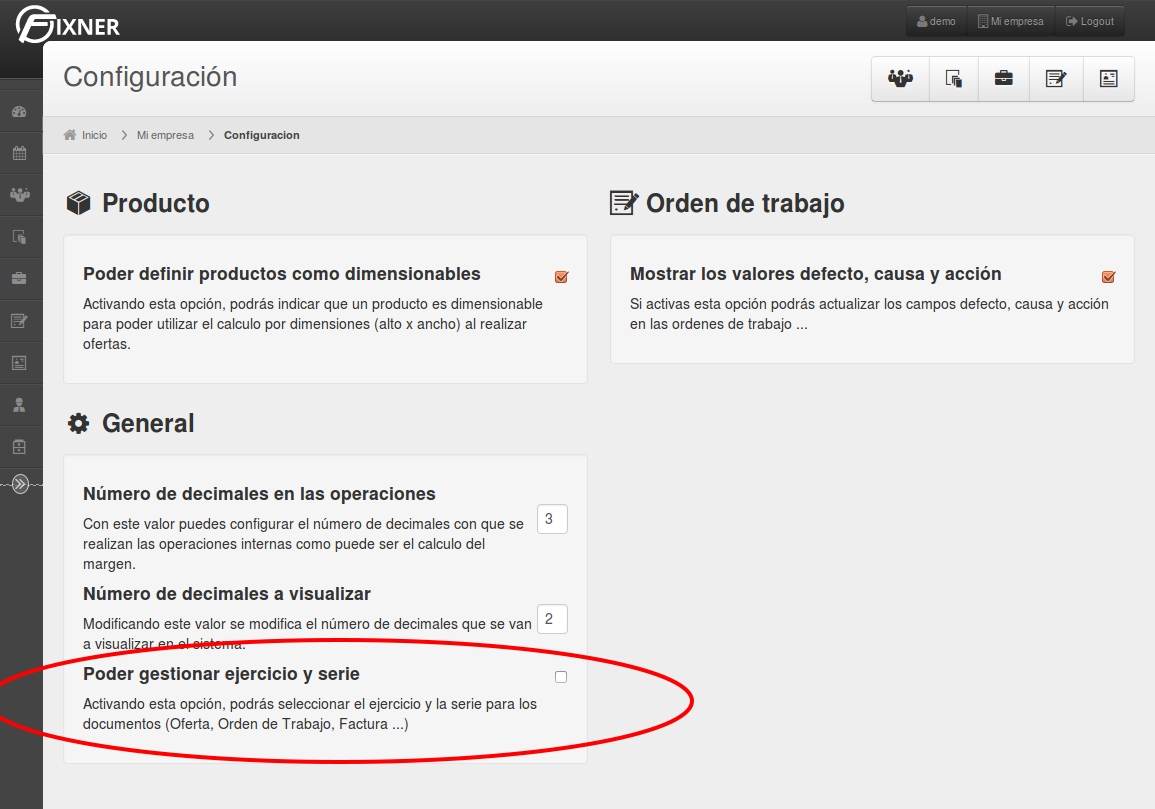Viewport: 1155px width, 809px height.
Task: Open the single user icon in the sidebar
Action: [x=19, y=404]
